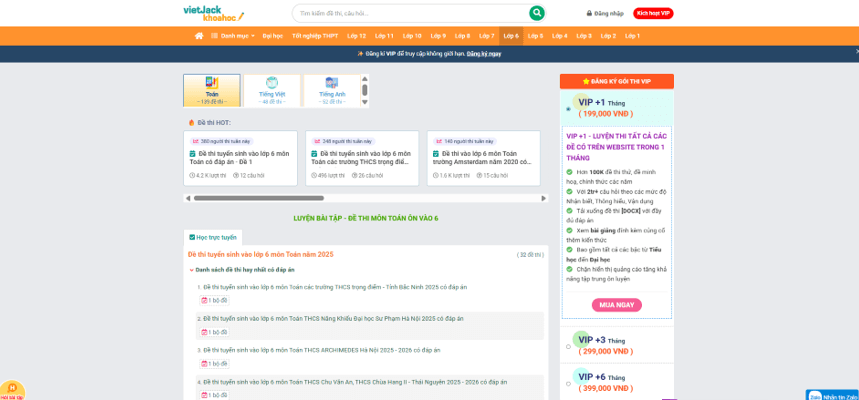The width and height of the screenshot is (859, 400).
Task: Select the Tiếng Anh subject icon
Action: click(332, 83)
